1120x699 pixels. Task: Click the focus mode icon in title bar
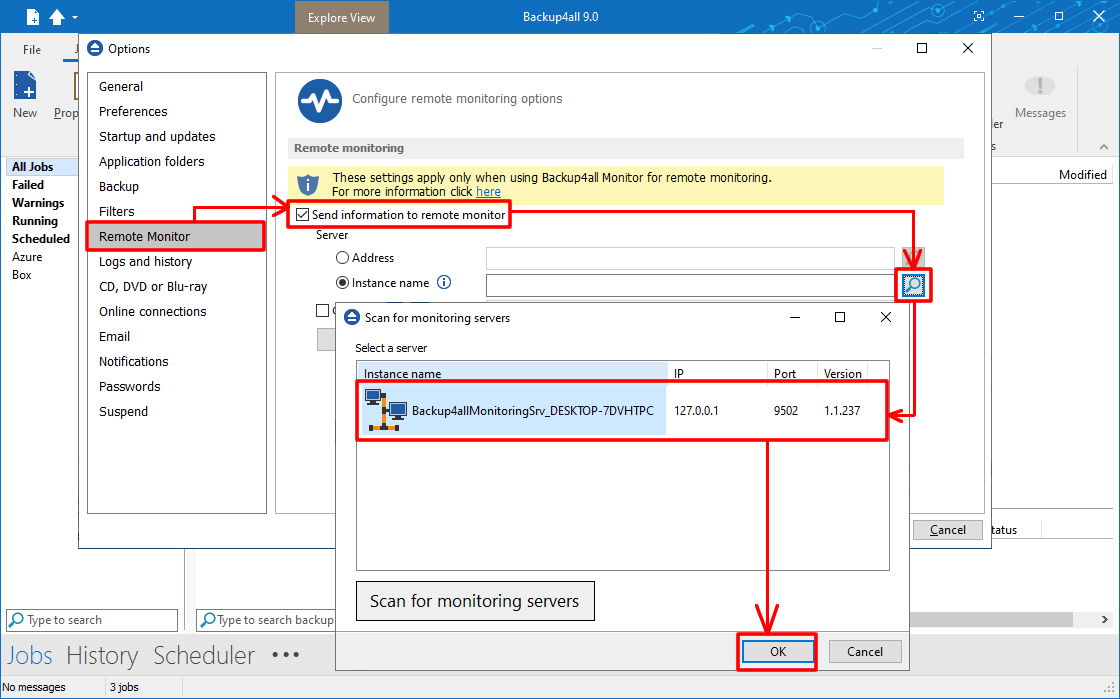click(x=979, y=16)
